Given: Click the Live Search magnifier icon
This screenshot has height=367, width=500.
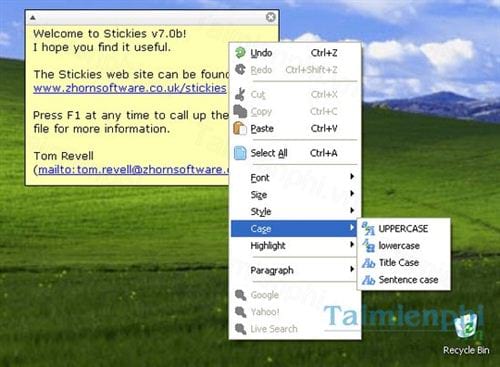Looking at the screenshot, I should click(x=240, y=329).
